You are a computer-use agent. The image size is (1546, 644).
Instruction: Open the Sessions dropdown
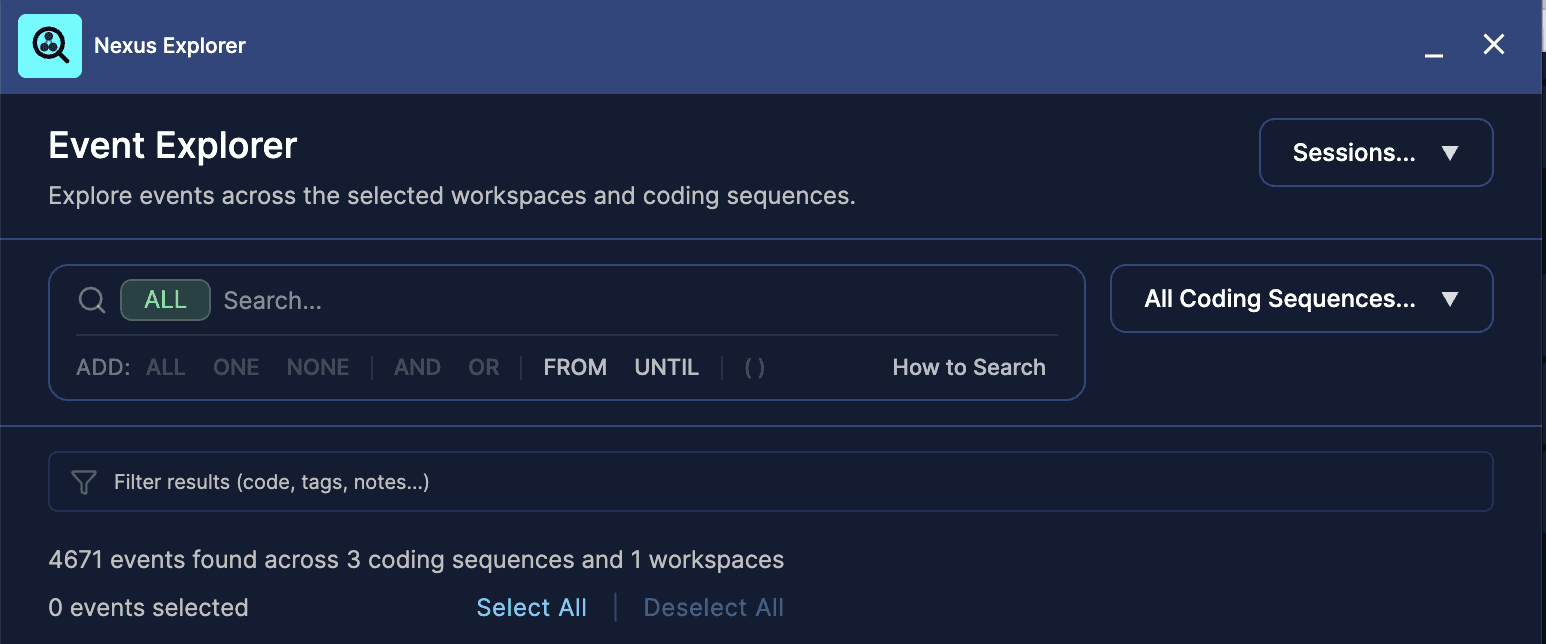tap(1376, 153)
